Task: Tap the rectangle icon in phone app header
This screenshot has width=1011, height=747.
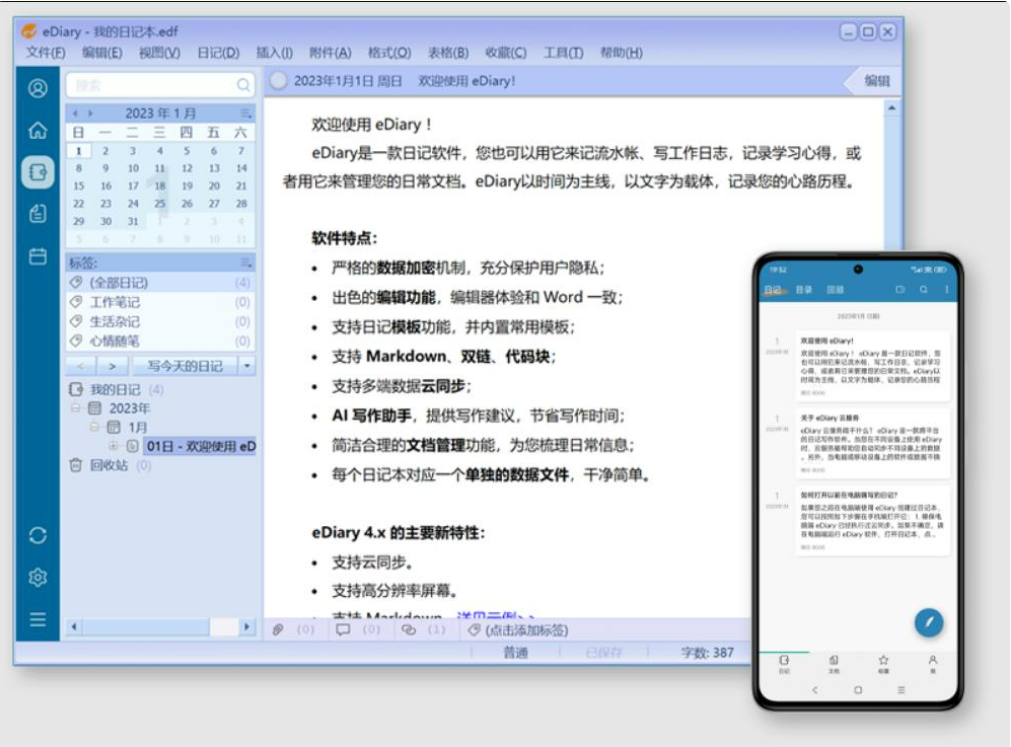Action: click(x=899, y=290)
